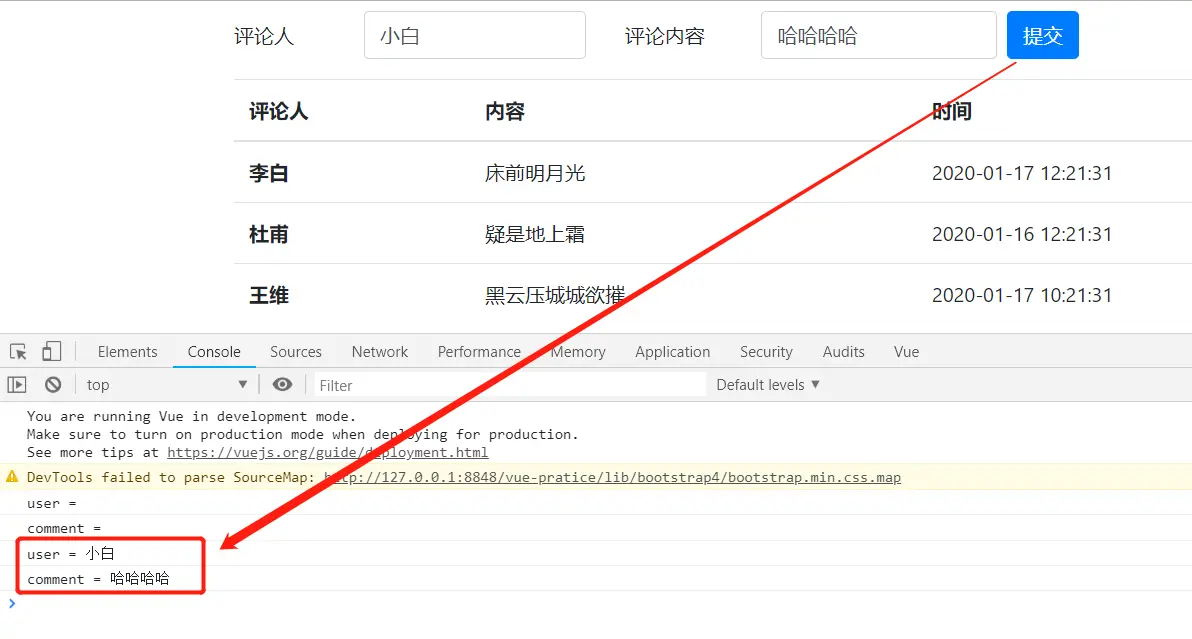Focus the 评论内容 input containing 哈哈哈哈
The width and height of the screenshot is (1192, 639).
click(x=878, y=35)
